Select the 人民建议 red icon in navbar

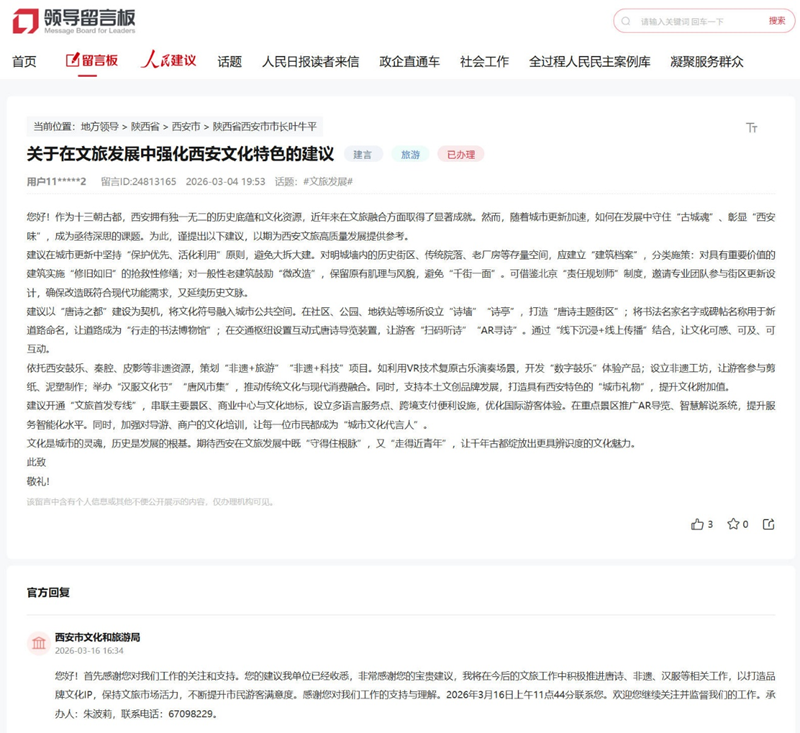pos(150,61)
